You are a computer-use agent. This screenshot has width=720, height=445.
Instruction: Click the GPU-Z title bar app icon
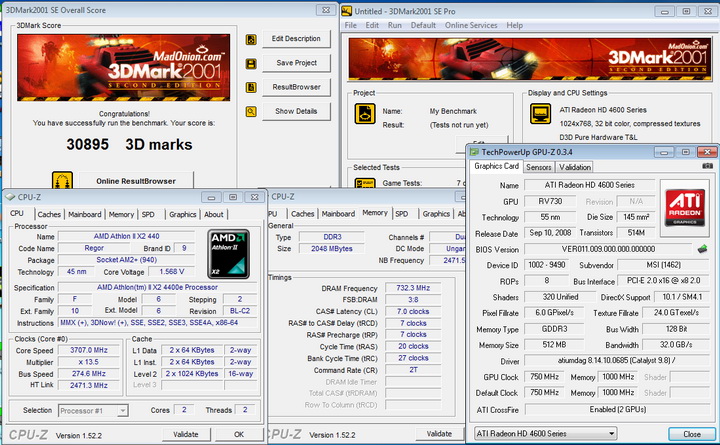coord(474,152)
